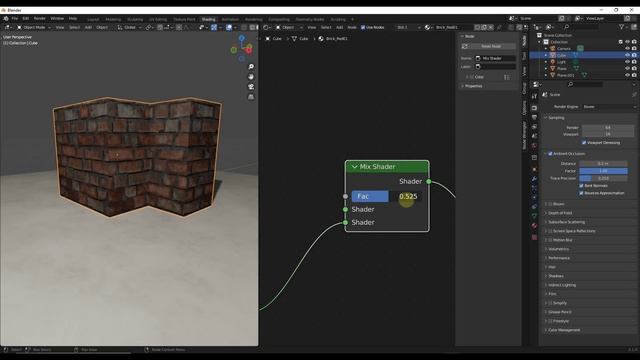Open the Render properties tab icon
Viewport: 640px width, 360px height.
pos(534,108)
